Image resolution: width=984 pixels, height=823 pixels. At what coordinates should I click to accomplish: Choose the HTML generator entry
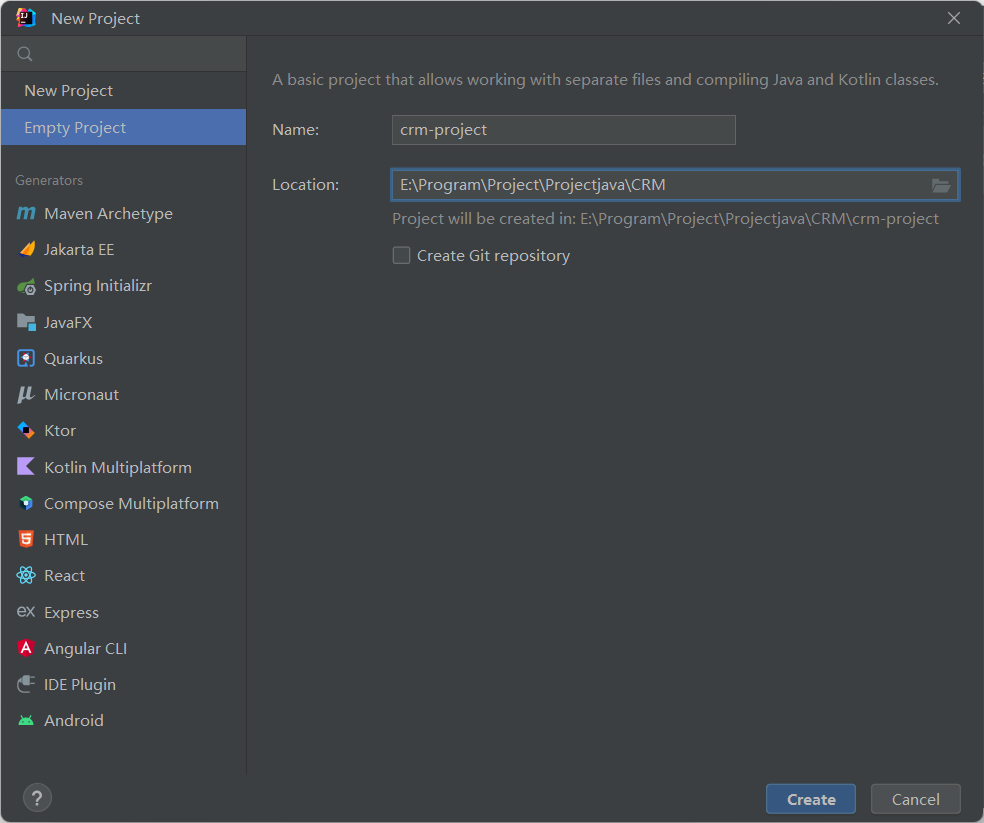pyautogui.click(x=65, y=540)
